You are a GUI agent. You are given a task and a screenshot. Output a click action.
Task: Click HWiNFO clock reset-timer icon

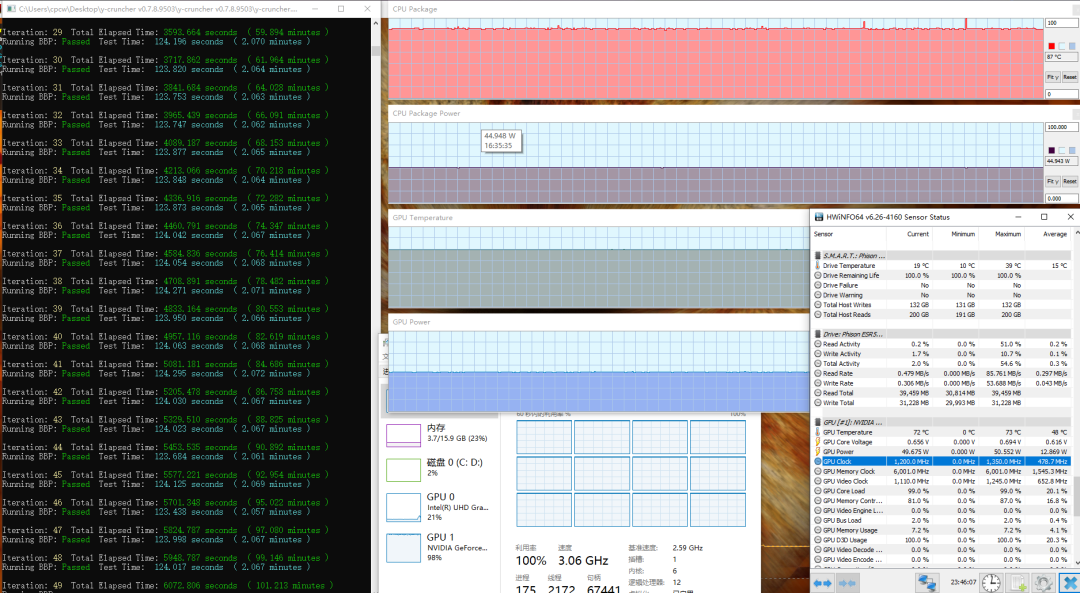coord(991,582)
